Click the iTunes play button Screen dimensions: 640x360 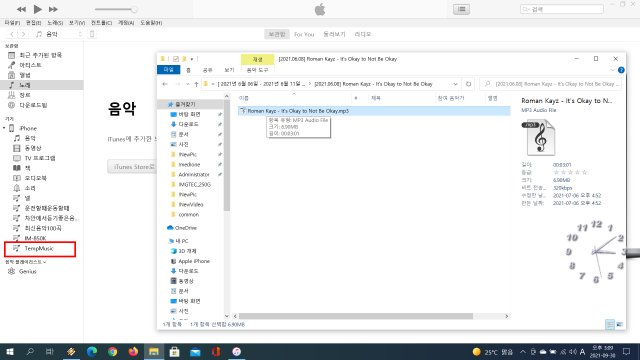point(37,9)
